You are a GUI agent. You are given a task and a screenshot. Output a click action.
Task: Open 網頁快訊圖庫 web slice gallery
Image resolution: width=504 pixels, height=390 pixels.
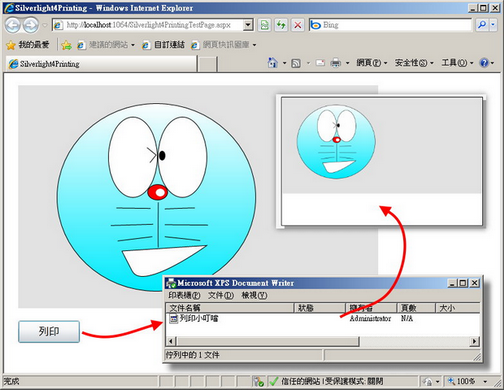tap(224, 45)
